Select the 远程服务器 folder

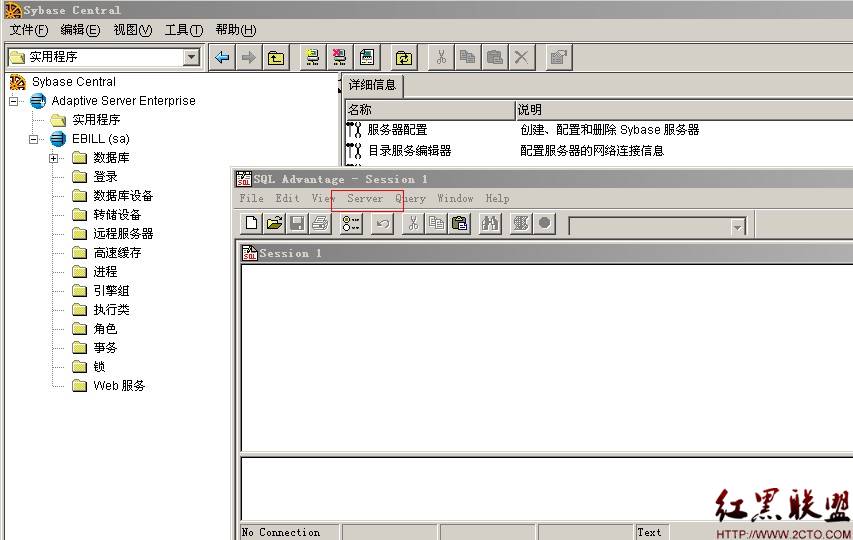coord(123,234)
